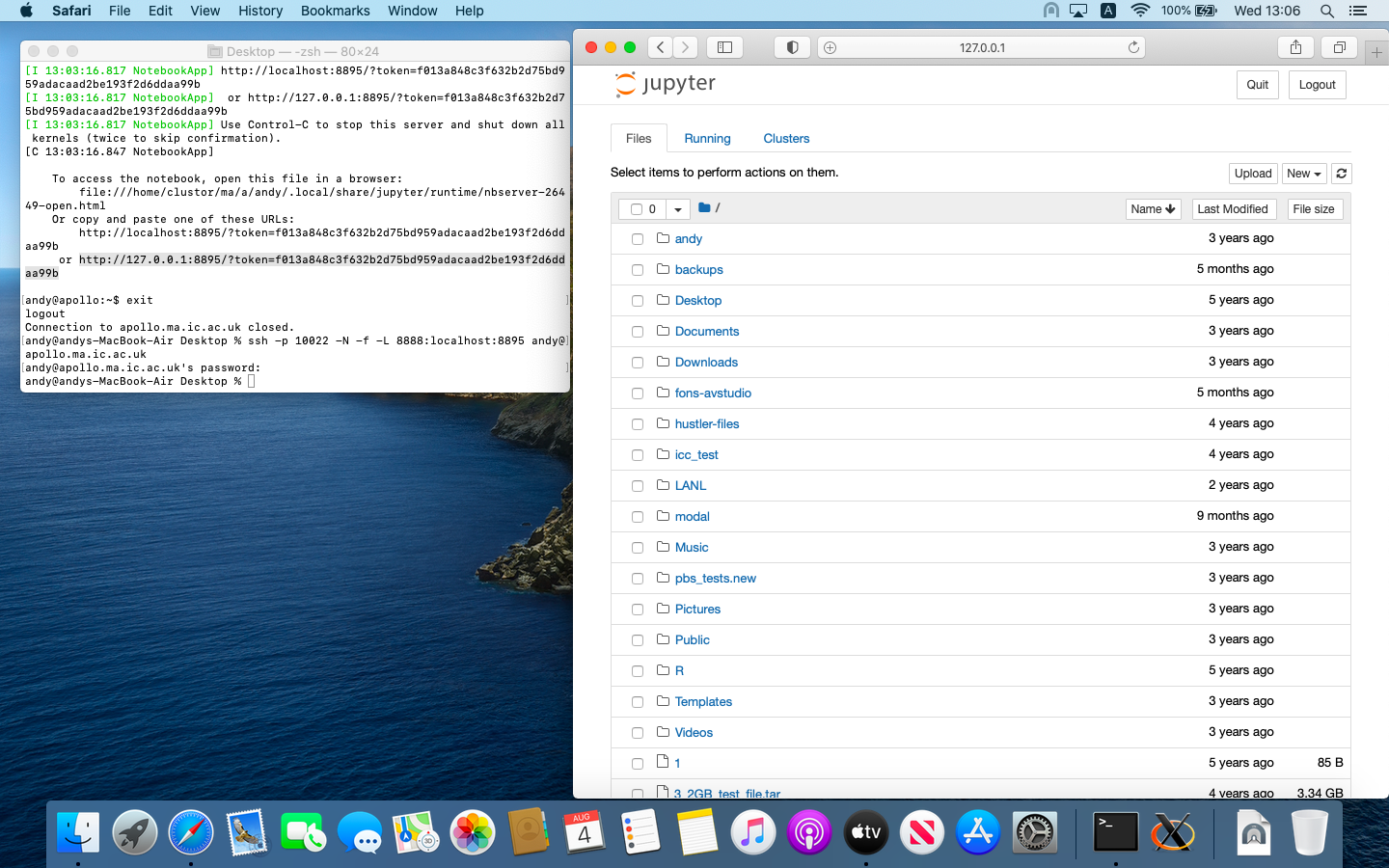
Task: Open Finder from the Dock
Action: (78, 832)
